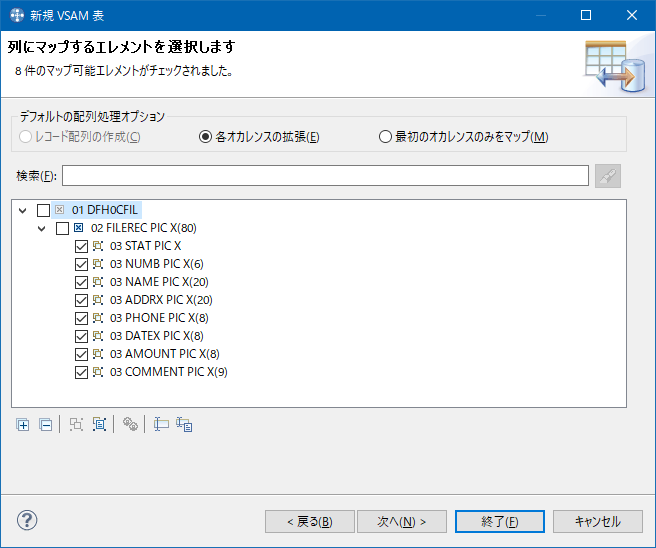Select the 03 ADDRX PIC X(20) label
656x548 pixels.
(161, 300)
